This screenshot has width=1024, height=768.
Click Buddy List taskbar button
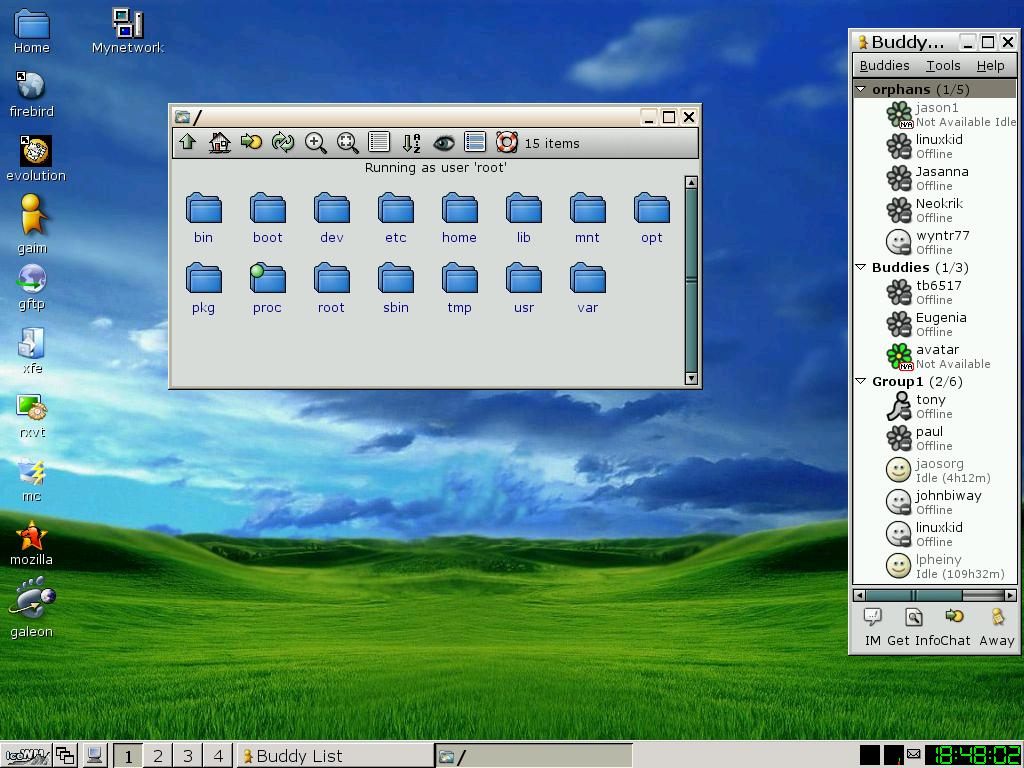click(335, 756)
